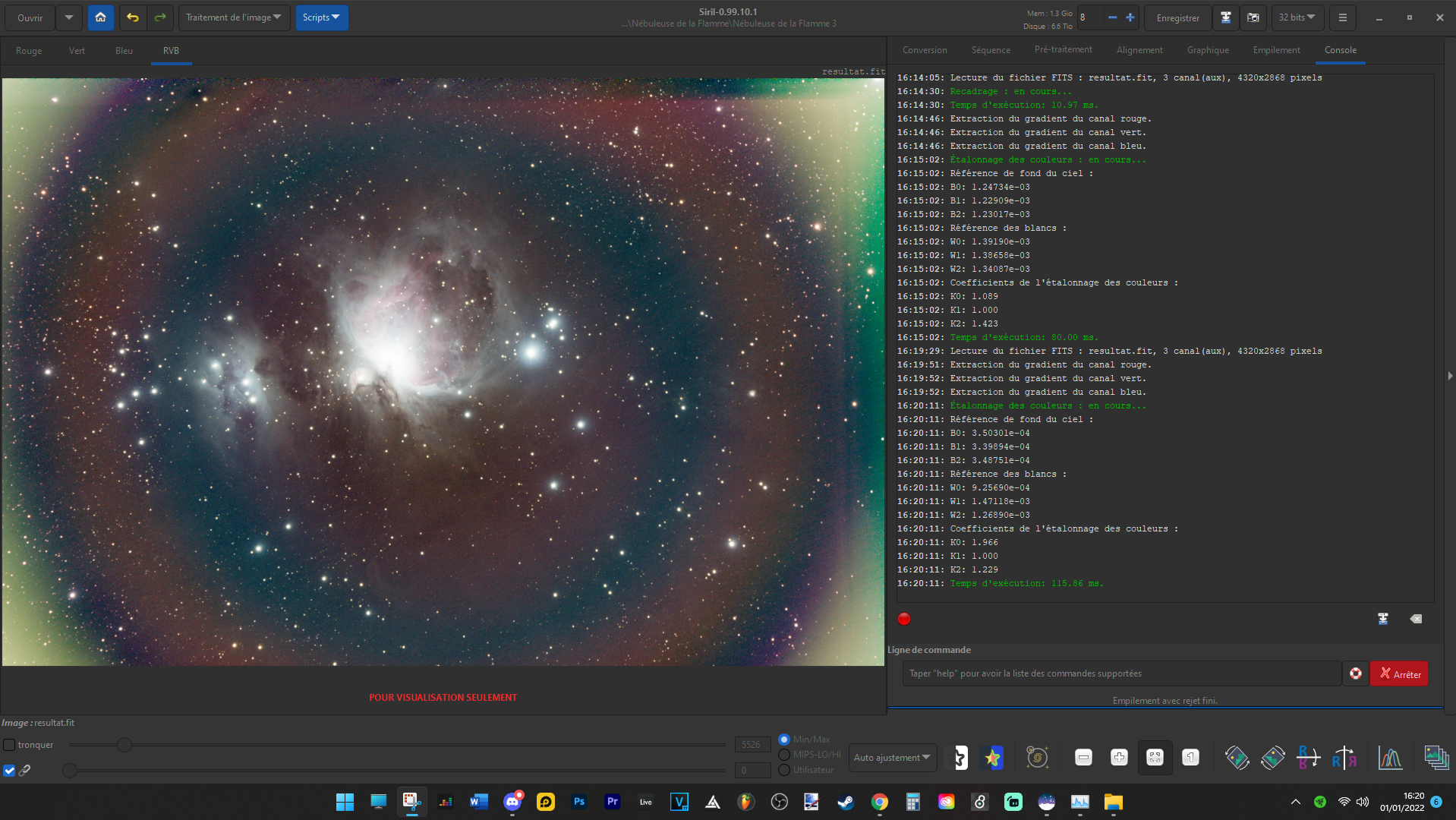Viewport: 1456px width, 820px height.
Task: Rotate the image clockwise
Action: click(1273, 758)
